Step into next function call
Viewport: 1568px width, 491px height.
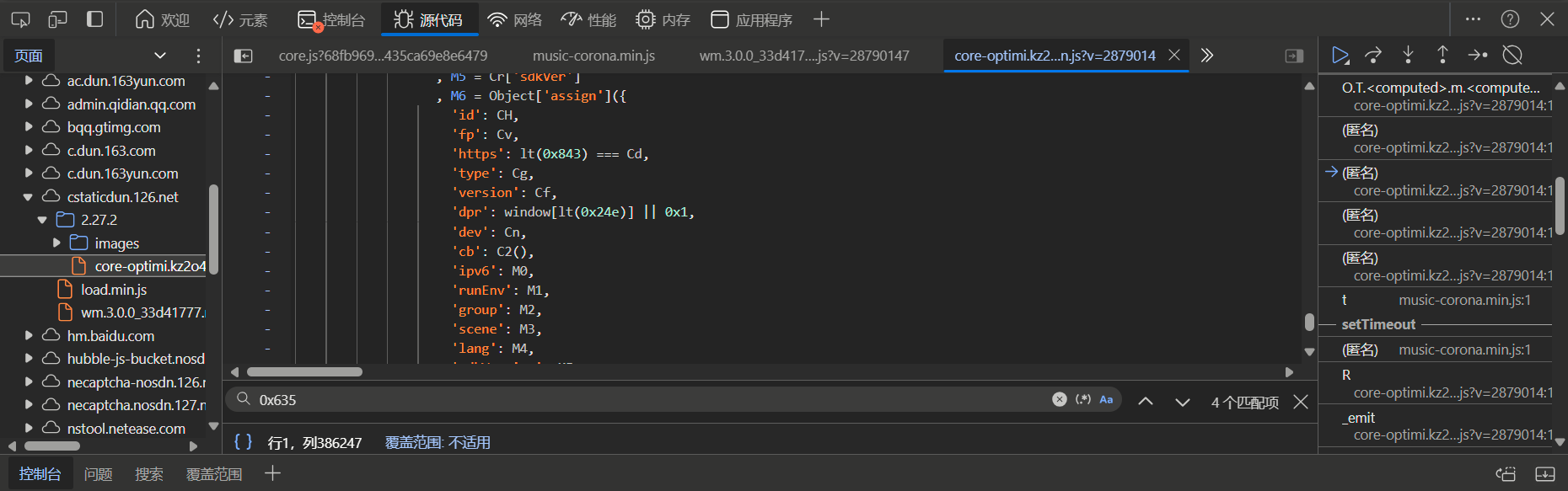coord(1408,56)
